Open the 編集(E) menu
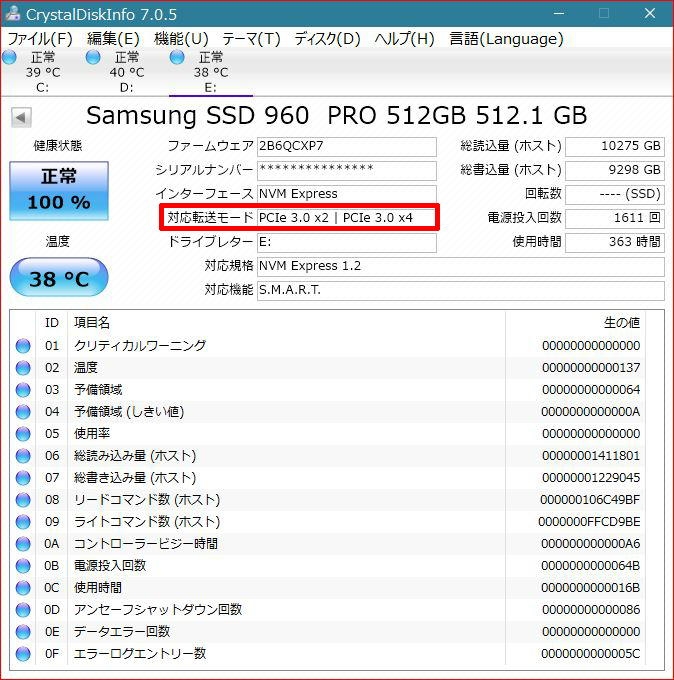 pyautogui.click(x=113, y=39)
